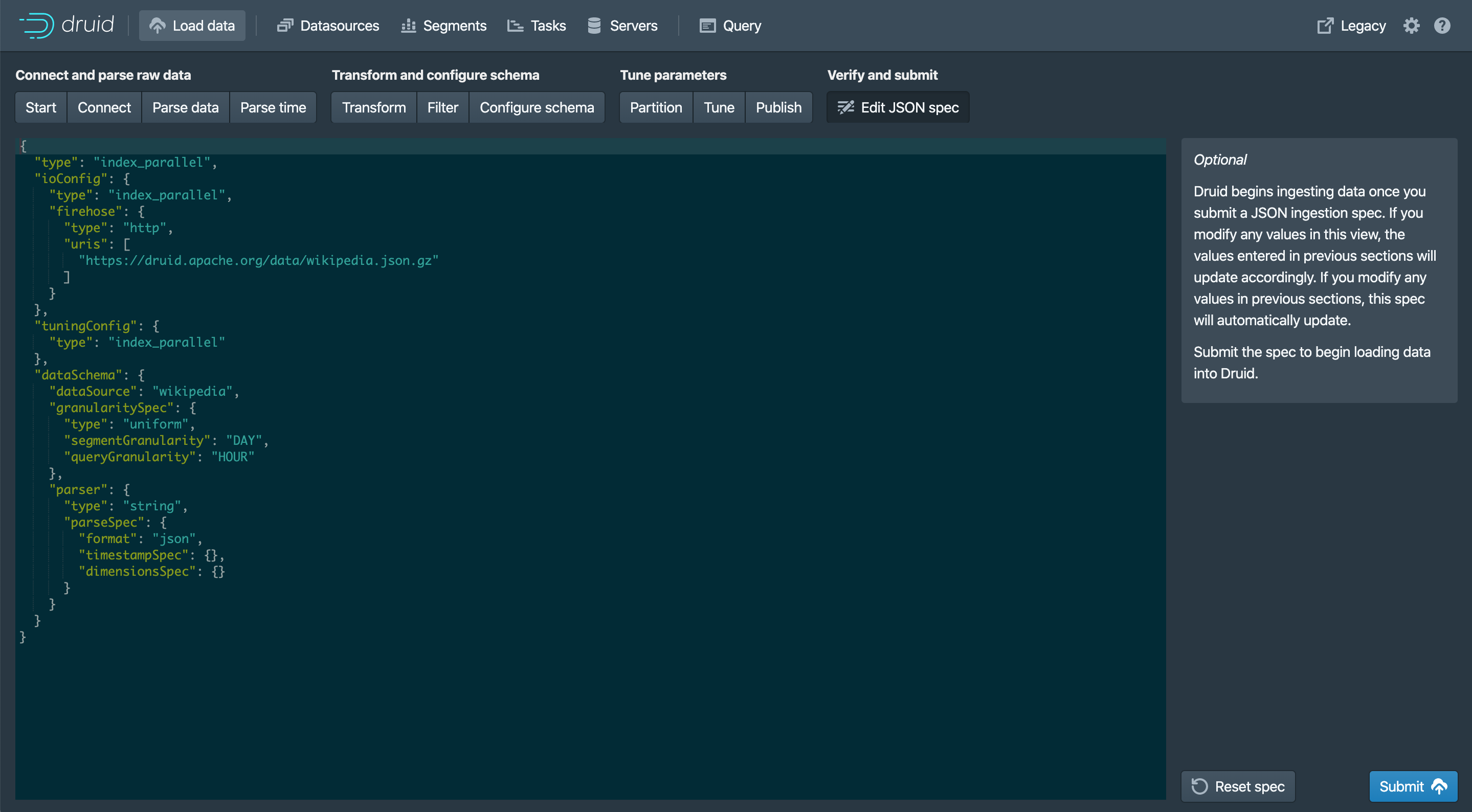Open help via the question mark icon
The image size is (1472, 812).
tap(1442, 26)
